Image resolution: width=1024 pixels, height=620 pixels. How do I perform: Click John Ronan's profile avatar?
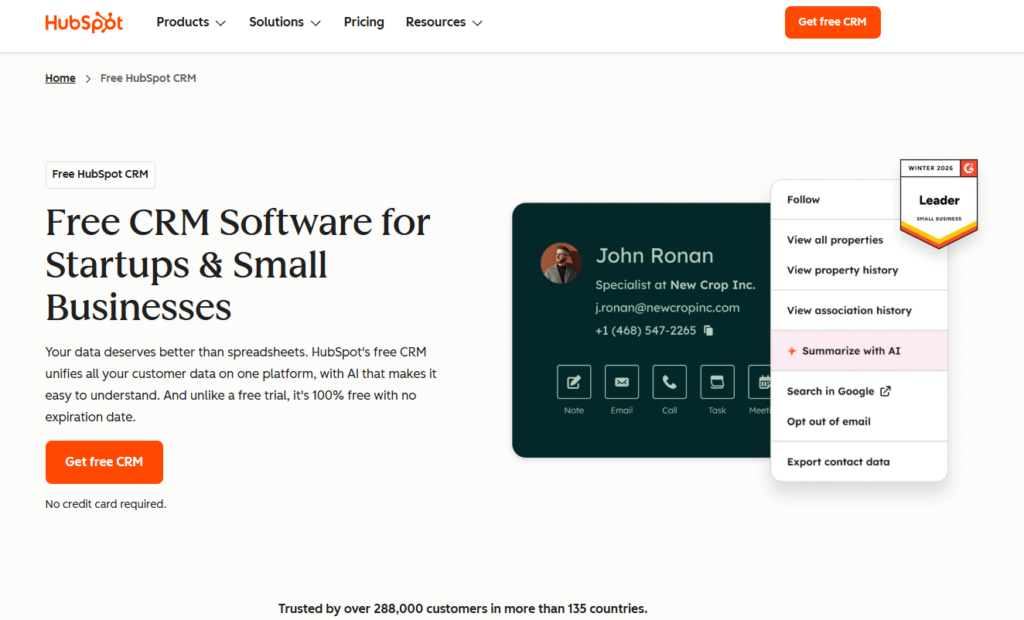(x=560, y=263)
